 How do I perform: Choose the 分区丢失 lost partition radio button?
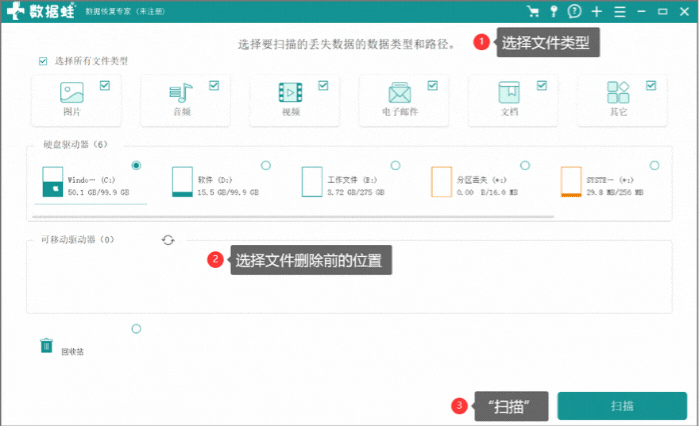525,165
